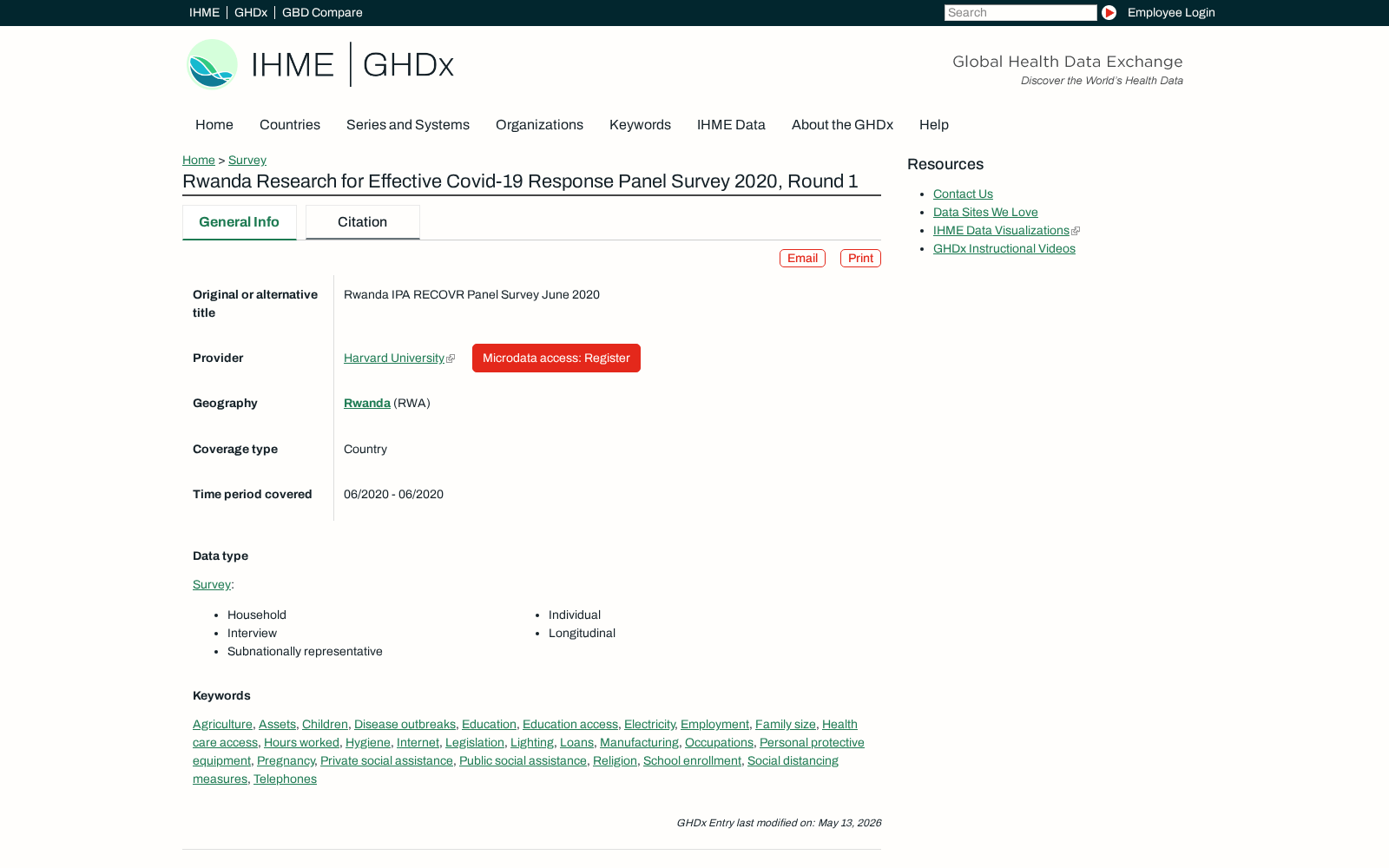This screenshot has width=1389, height=868.
Task: Click the Hygiene keyword
Action: 368,743
